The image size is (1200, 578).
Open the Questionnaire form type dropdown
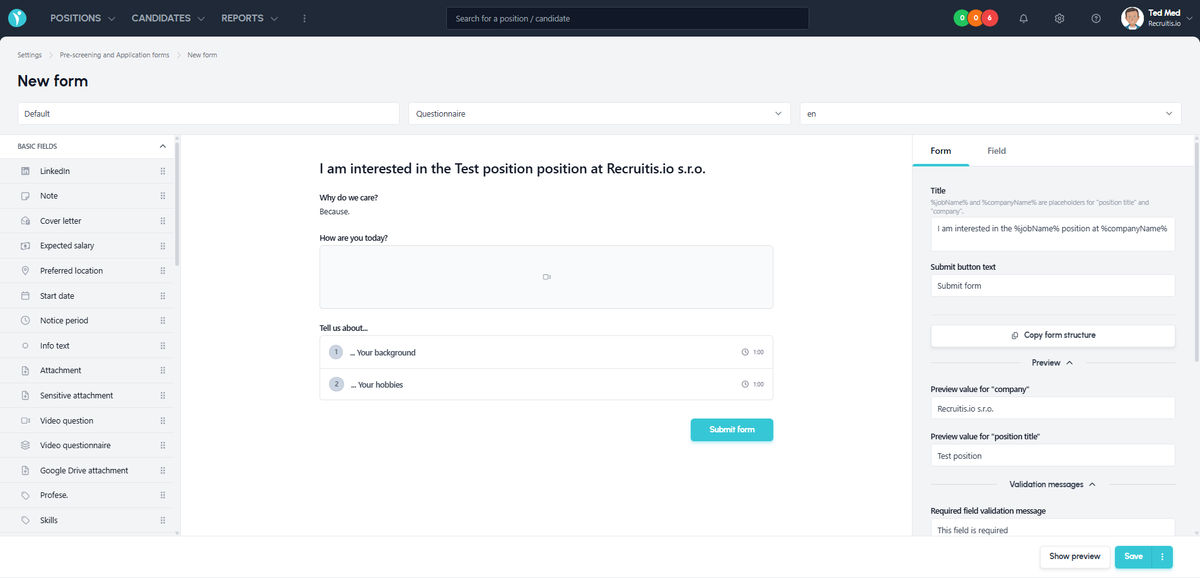tap(600, 114)
